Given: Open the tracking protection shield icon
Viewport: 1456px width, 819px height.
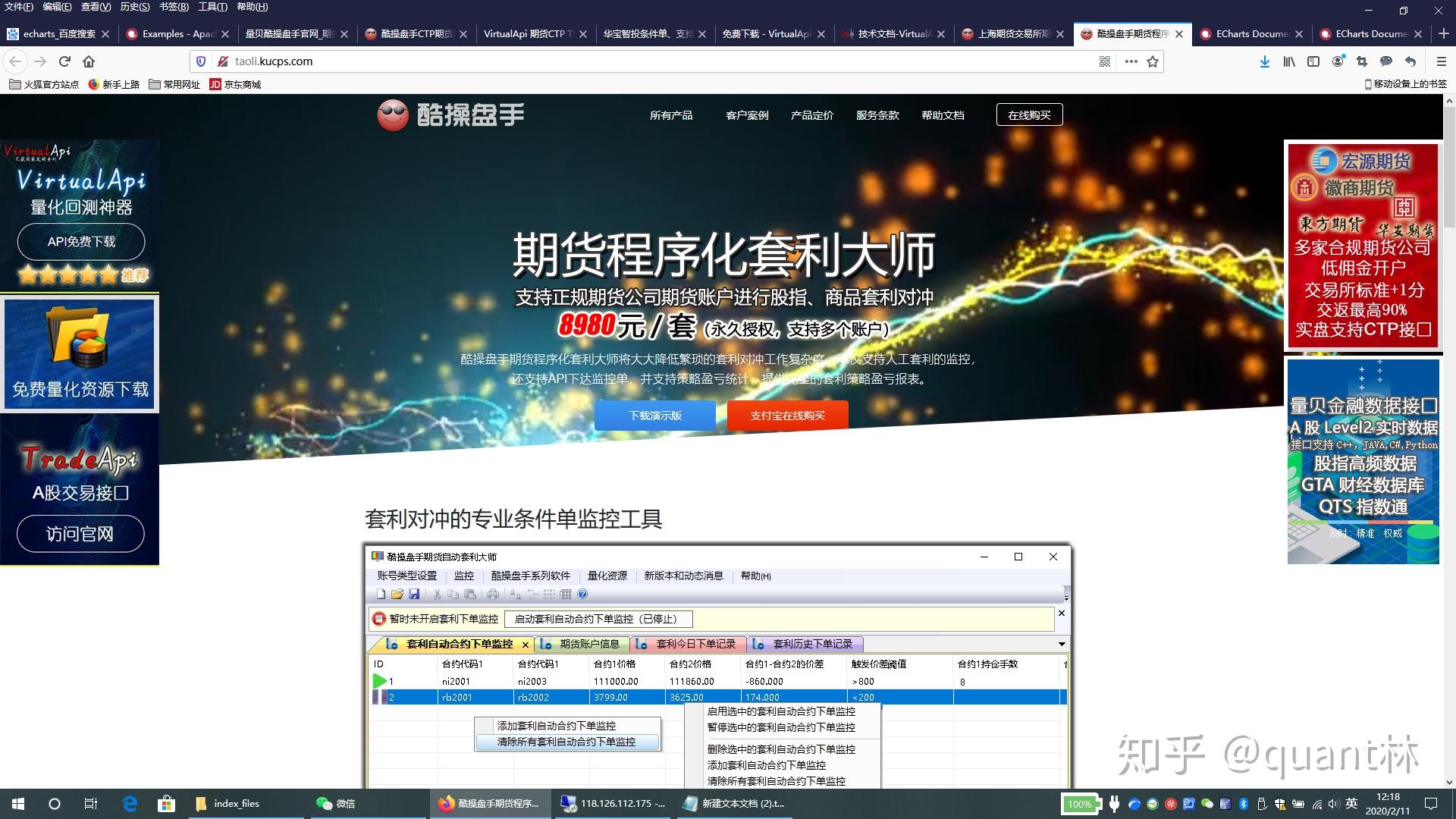Looking at the screenshot, I should point(201,61).
